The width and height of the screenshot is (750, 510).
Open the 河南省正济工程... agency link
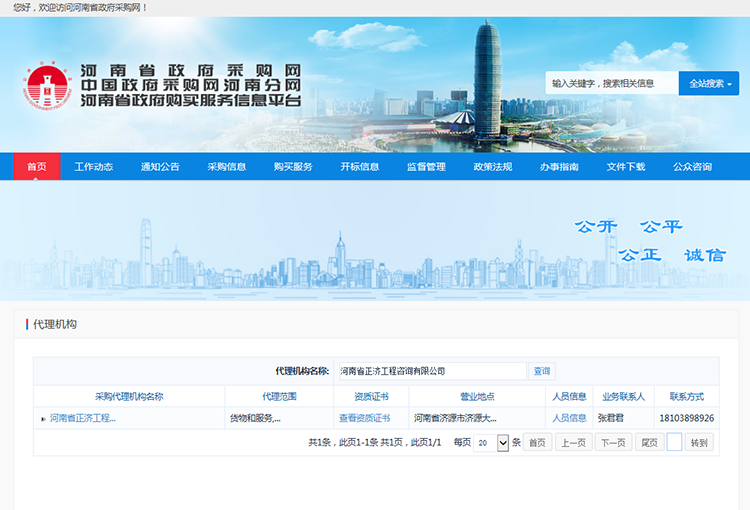(x=83, y=418)
